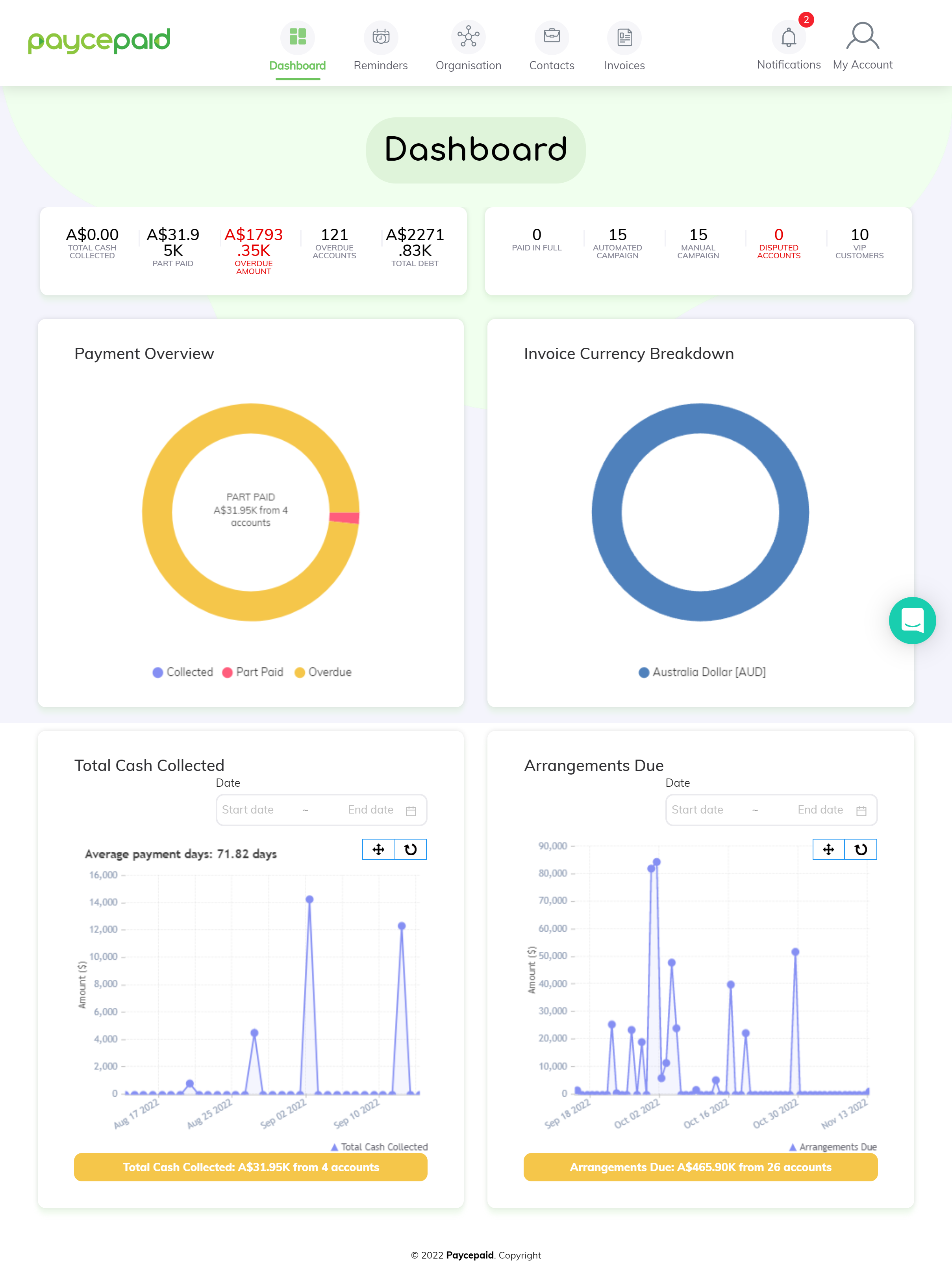Toggle Australia Dollar [AUD] in currency legend
The image size is (952, 1279).
(704, 672)
